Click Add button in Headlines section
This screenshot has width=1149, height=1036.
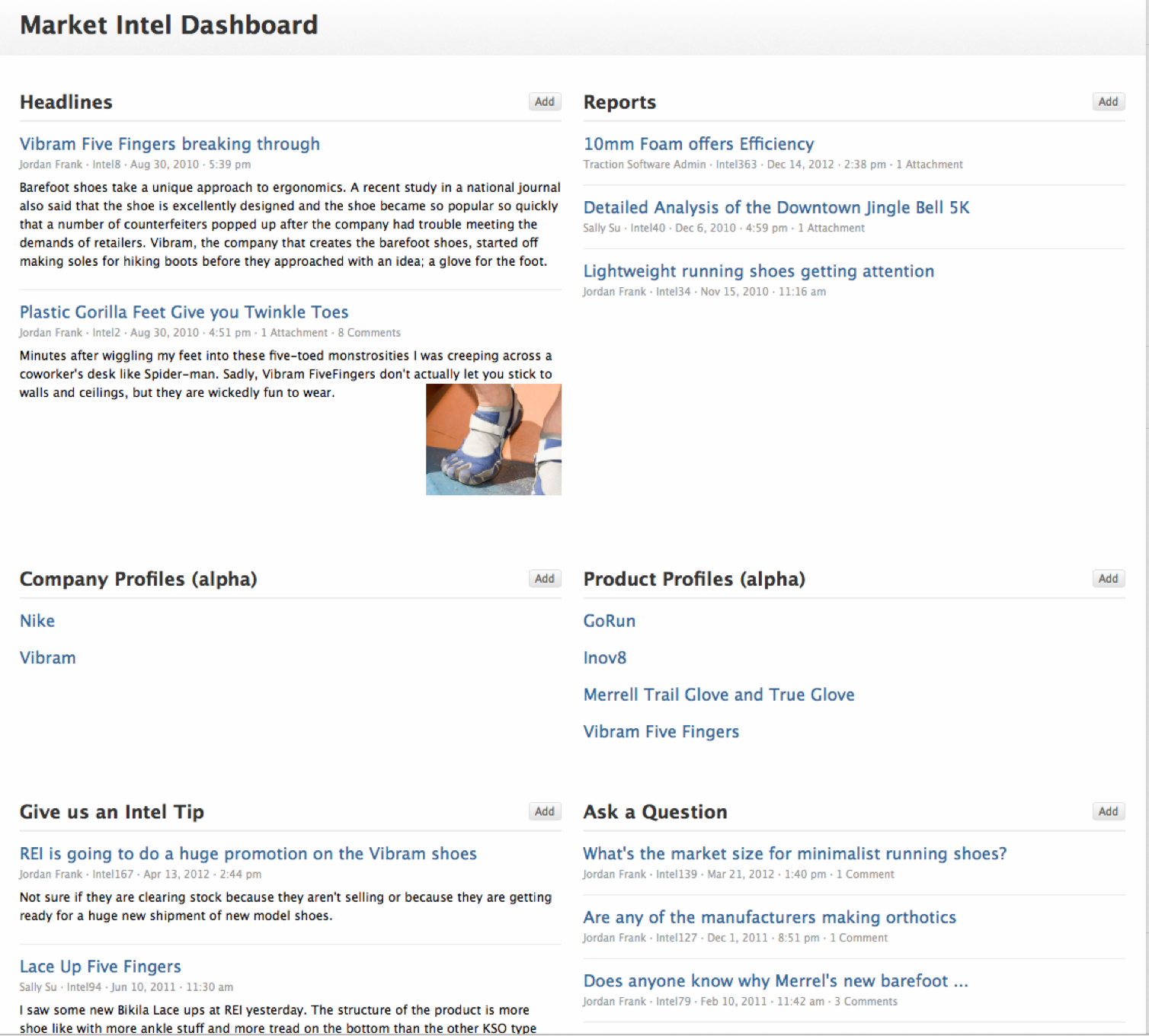click(x=544, y=102)
